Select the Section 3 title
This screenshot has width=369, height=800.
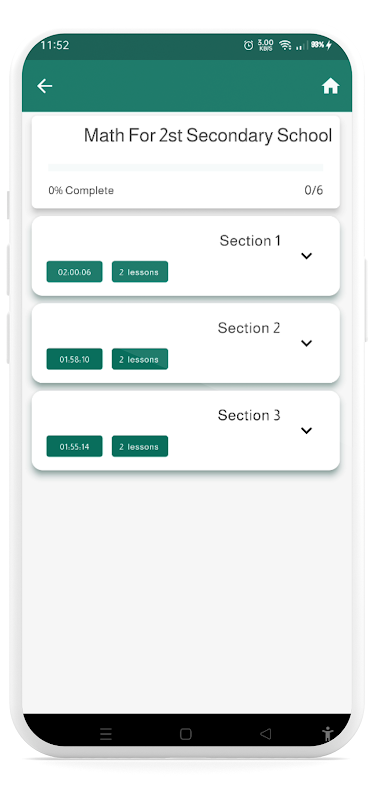[249, 415]
